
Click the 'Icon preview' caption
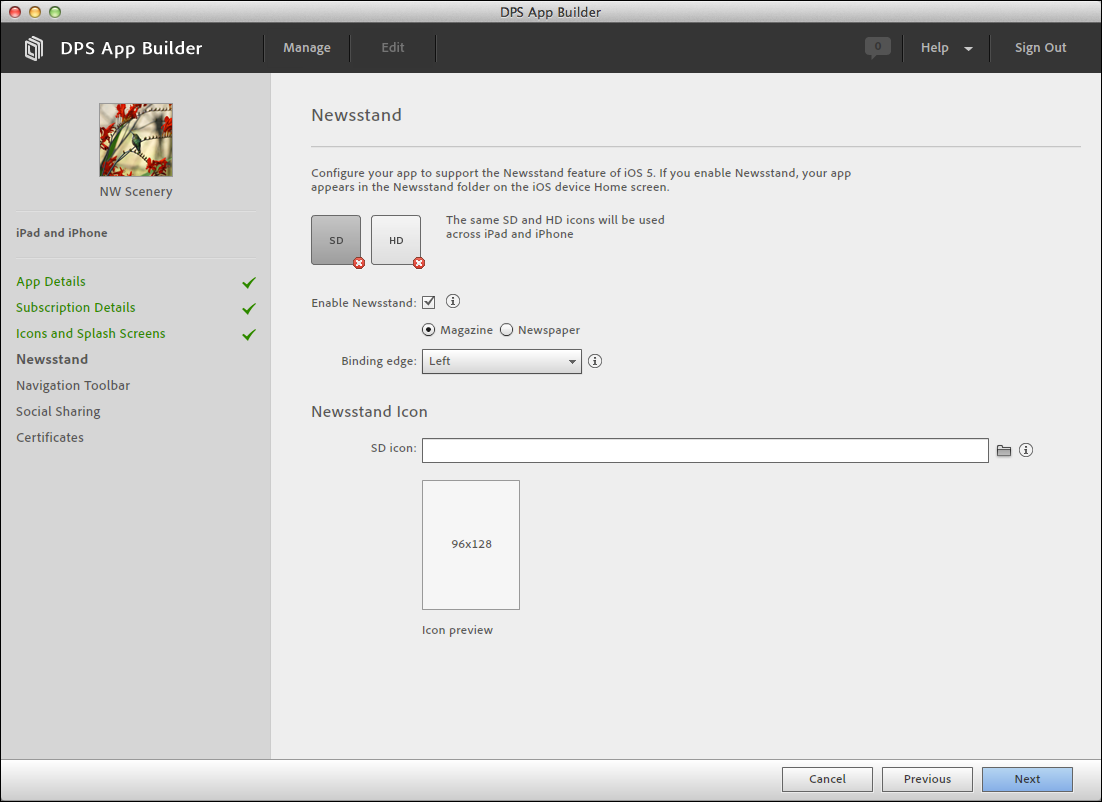[x=458, y=630]
